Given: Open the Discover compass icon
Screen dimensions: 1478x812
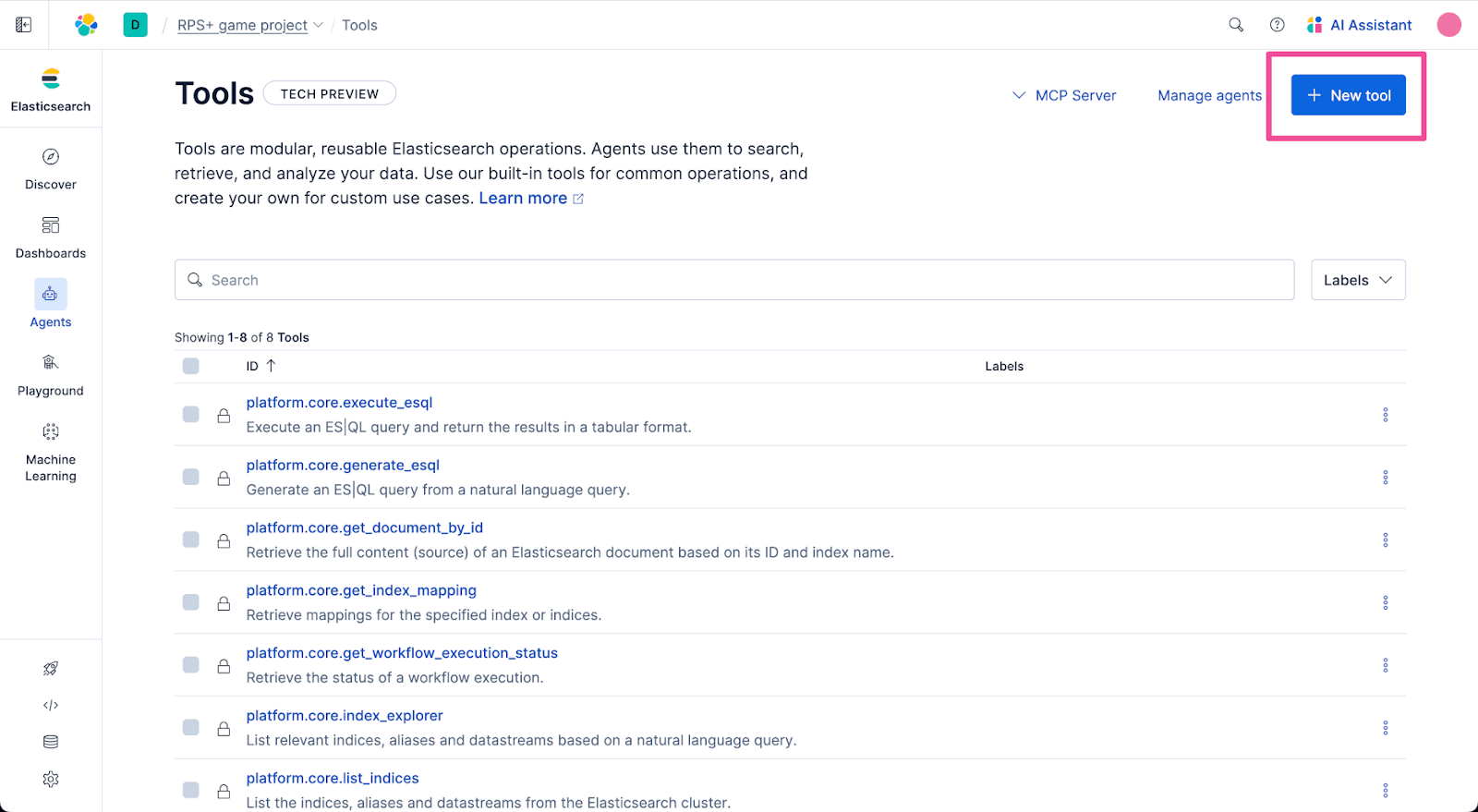Looking at the screenshot, I should (x=51, y=157).
